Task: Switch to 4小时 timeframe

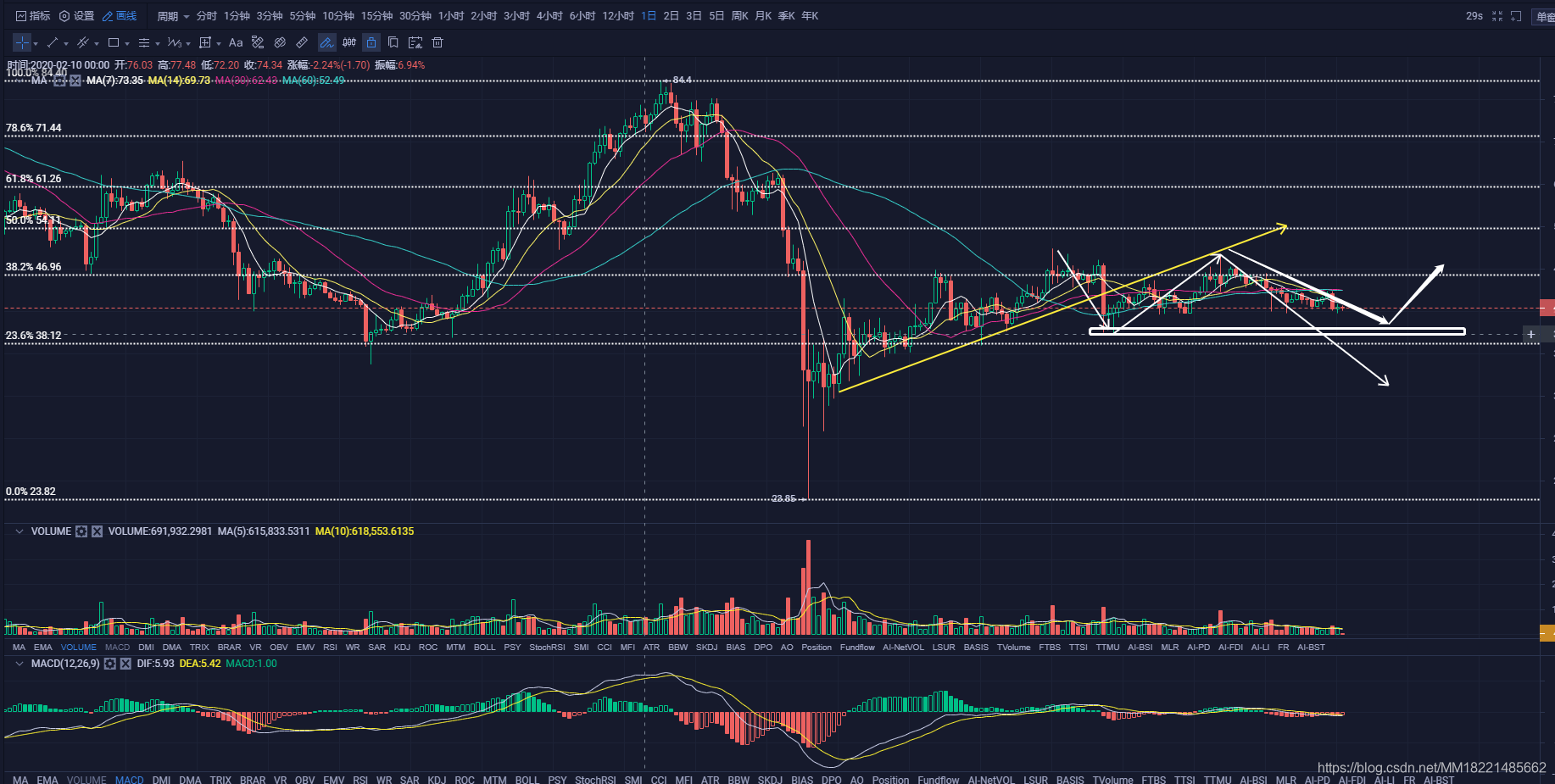Action: tap(549, 16)
